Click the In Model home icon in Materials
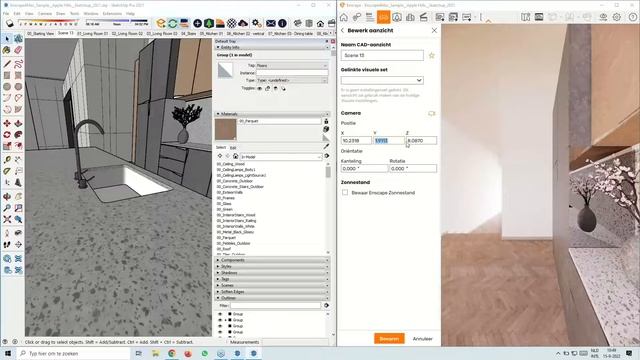Screen dimensions: 640x360 pos(236,156)
